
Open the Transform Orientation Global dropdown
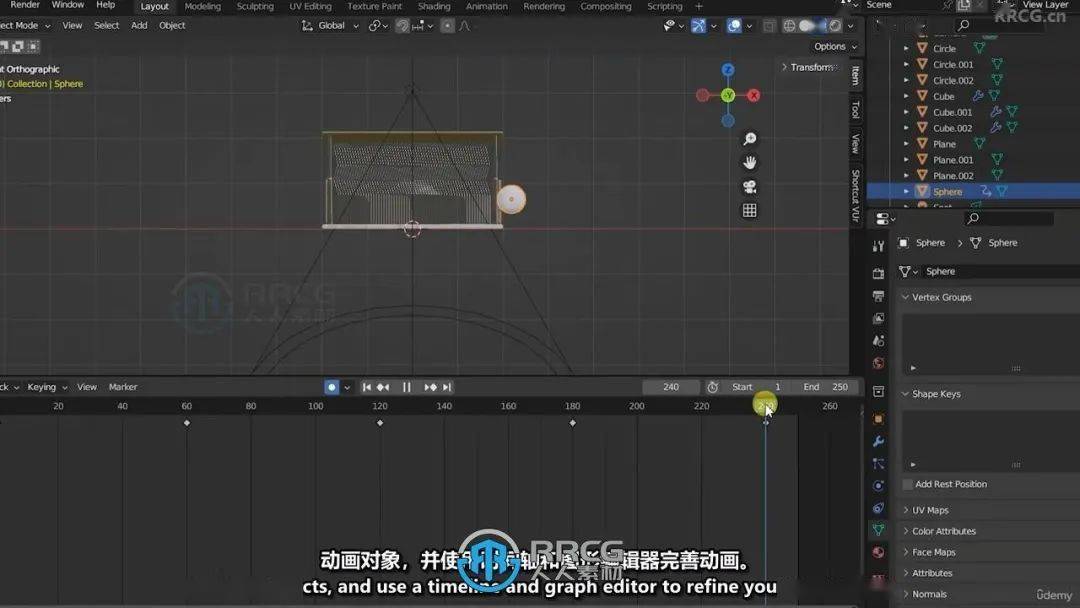(330, 25)
